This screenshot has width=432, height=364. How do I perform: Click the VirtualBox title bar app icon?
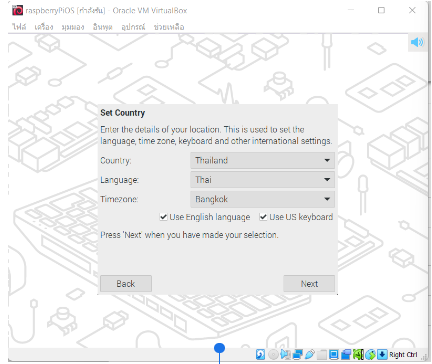coord(17,10)
